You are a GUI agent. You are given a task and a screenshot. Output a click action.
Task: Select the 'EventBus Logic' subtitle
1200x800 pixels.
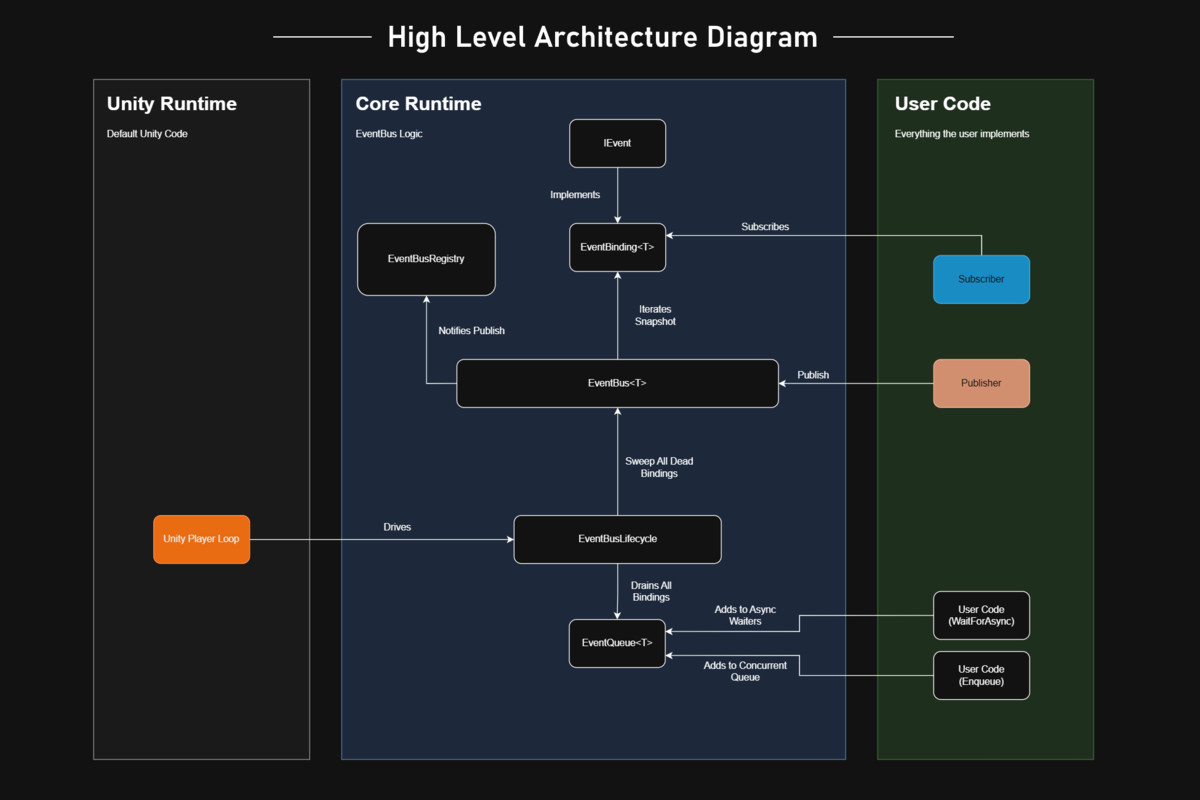pyautogui.click(x=389, y=134)
